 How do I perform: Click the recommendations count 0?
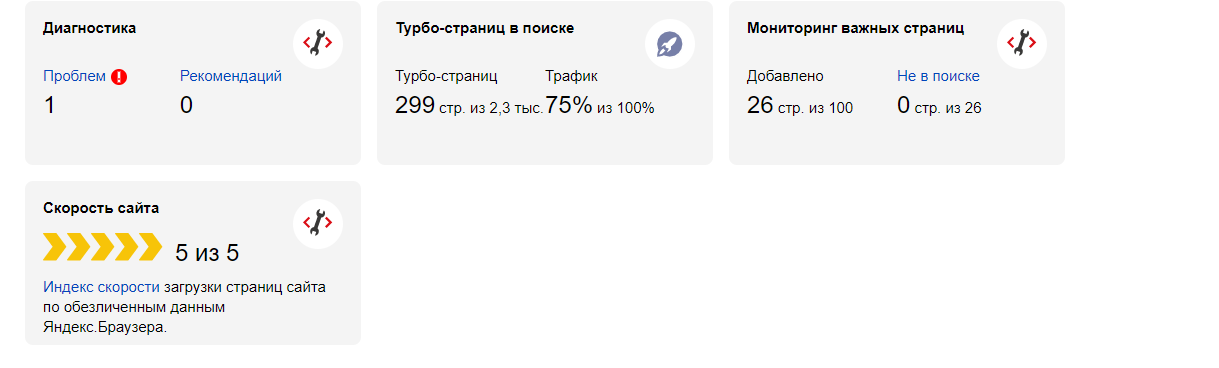click(186, 105)
